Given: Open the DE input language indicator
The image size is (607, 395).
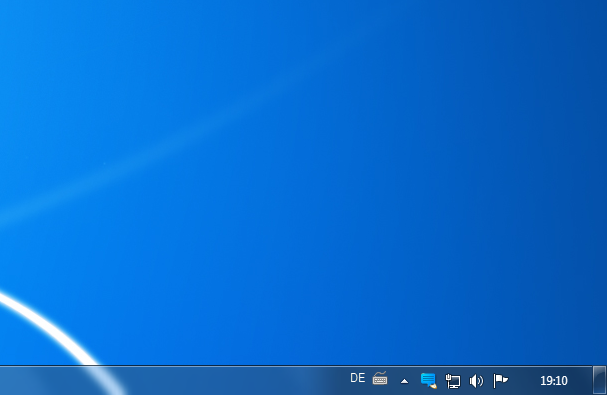Looking at the screenshot, I should tap(357, 378).
